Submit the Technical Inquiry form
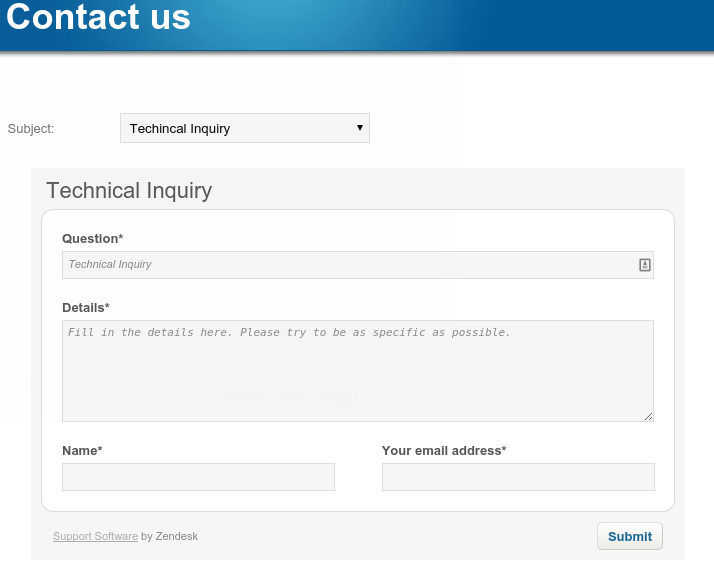 coord(630,536)
